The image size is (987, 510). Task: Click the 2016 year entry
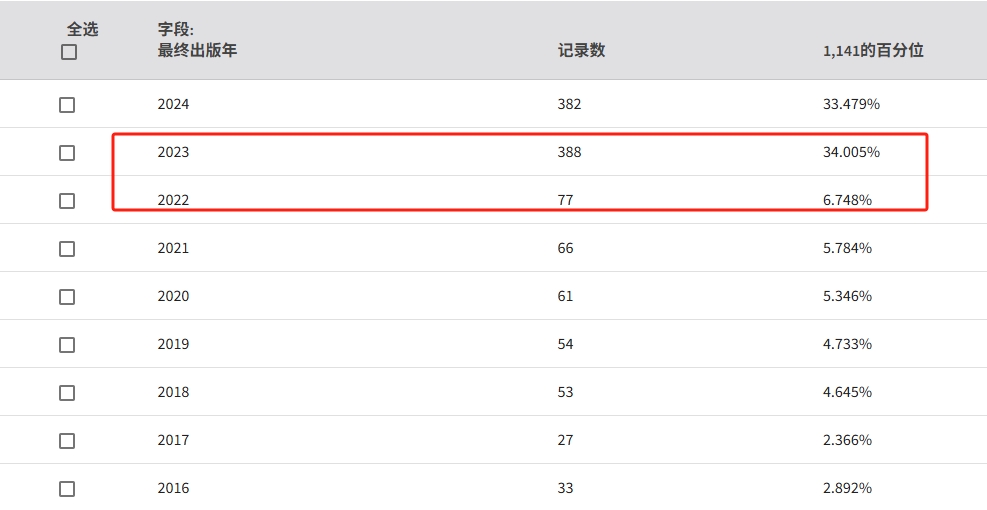[x=173, y=488]
